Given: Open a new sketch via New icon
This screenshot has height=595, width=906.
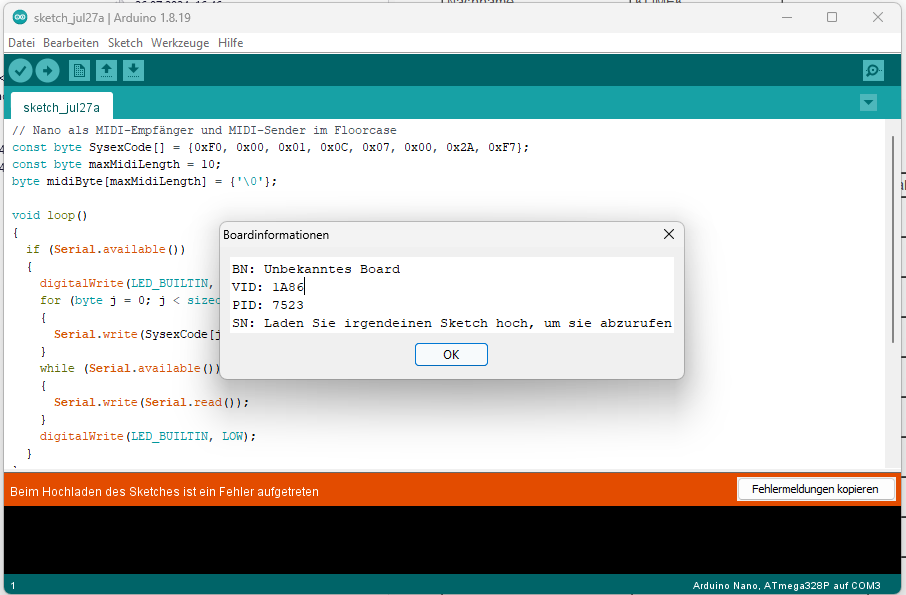Looking at the screenshot, I should pos(78,70).
